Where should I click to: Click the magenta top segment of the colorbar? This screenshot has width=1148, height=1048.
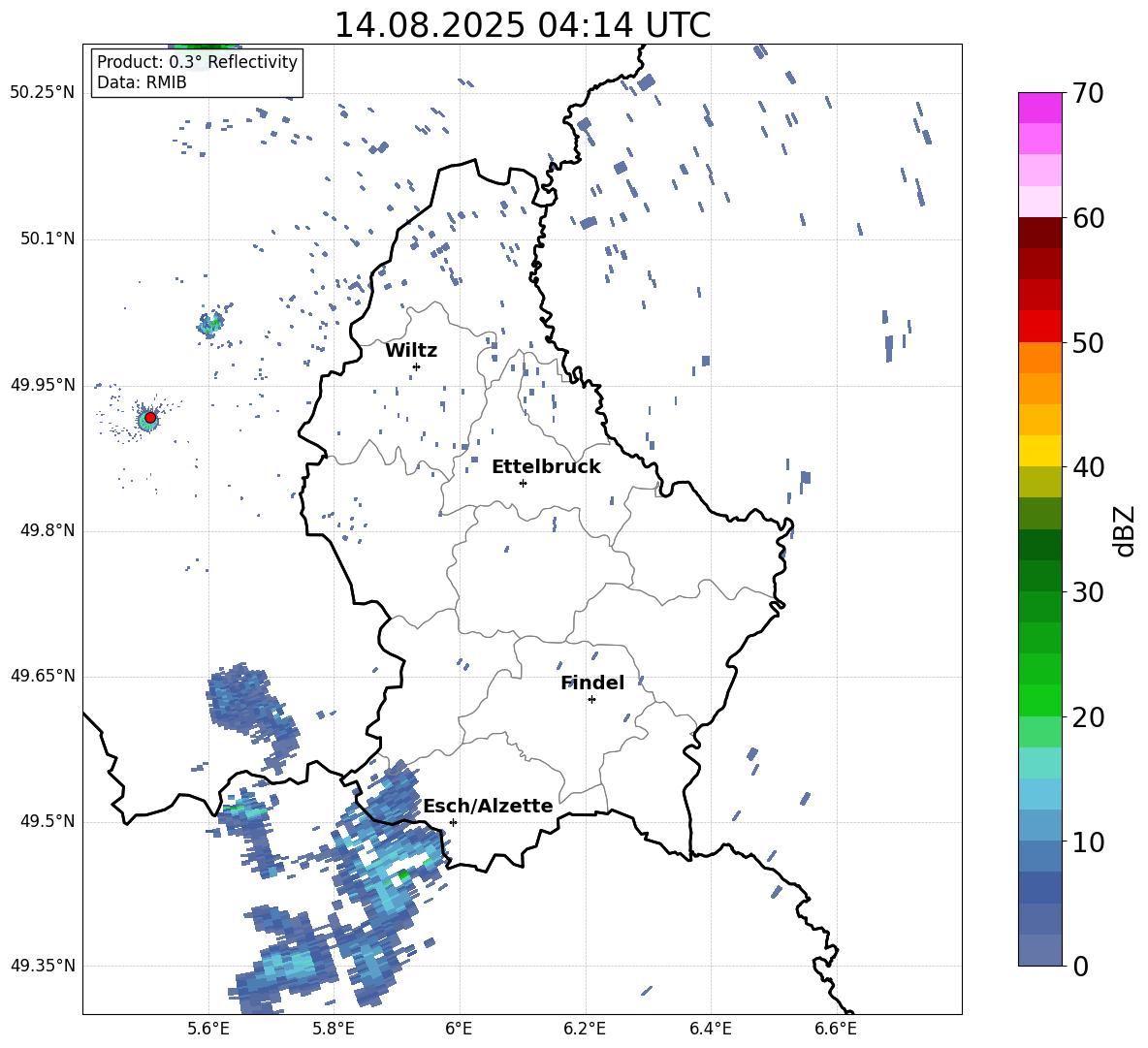[1039, 108]
